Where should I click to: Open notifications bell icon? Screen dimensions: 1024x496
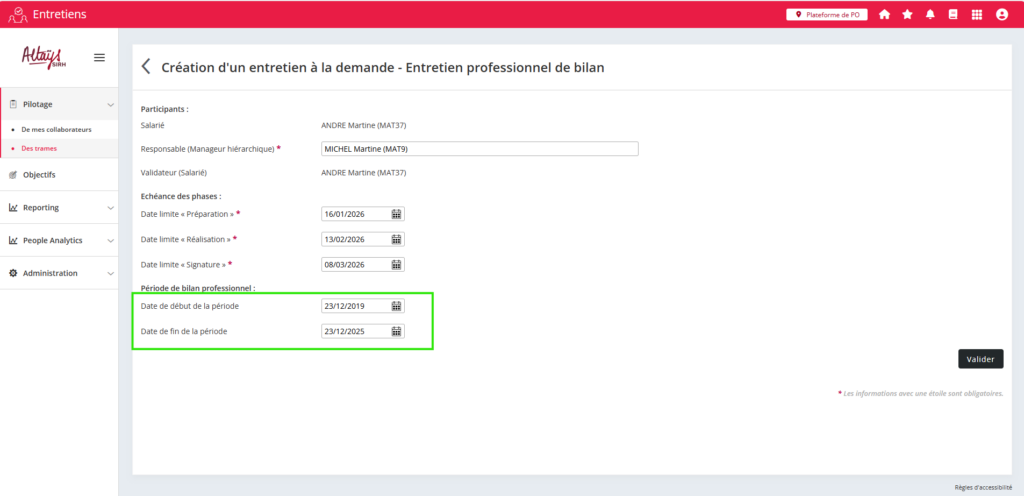coord(930,15)
